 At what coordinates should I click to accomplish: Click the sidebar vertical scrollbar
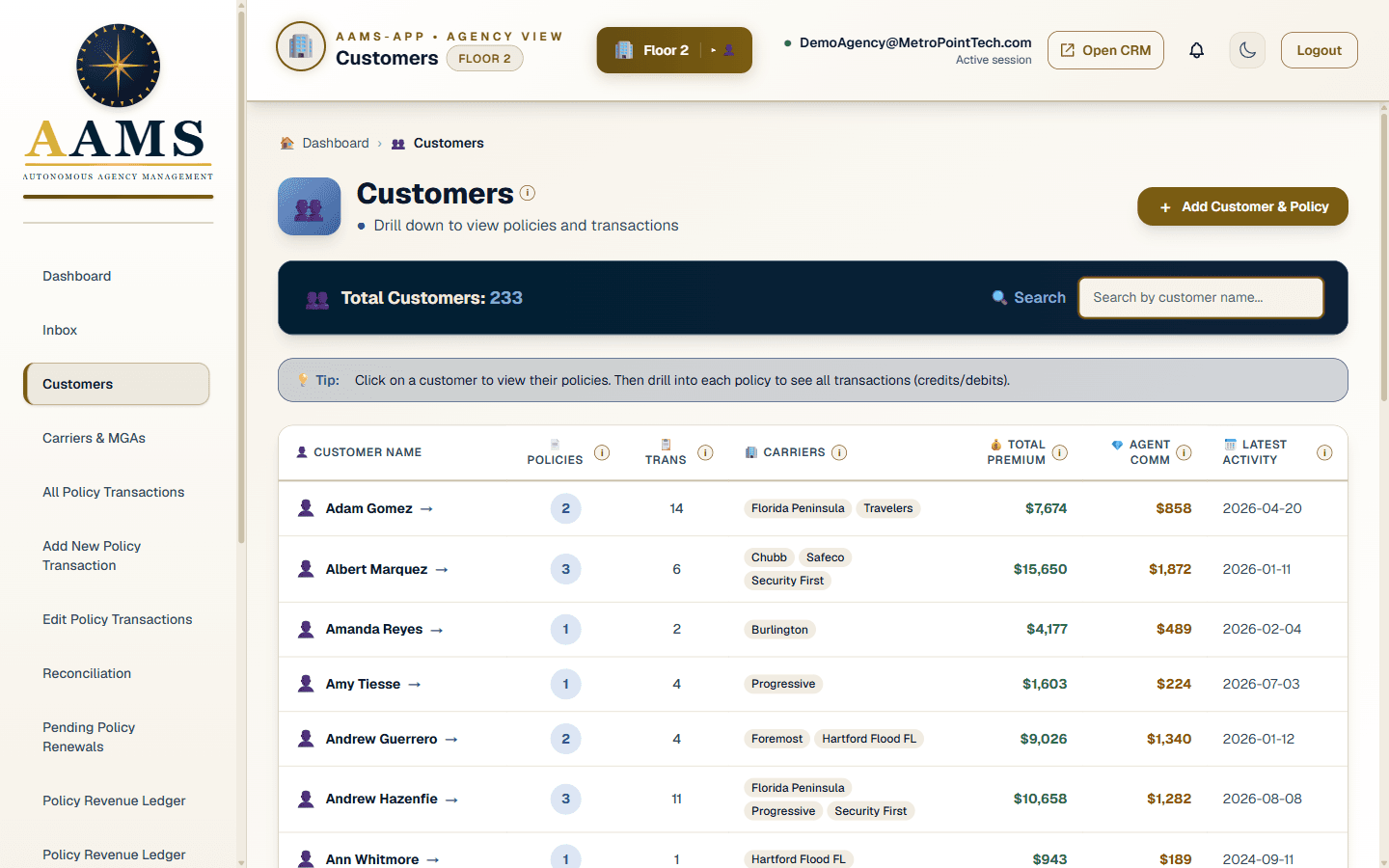tap(240, 280)
